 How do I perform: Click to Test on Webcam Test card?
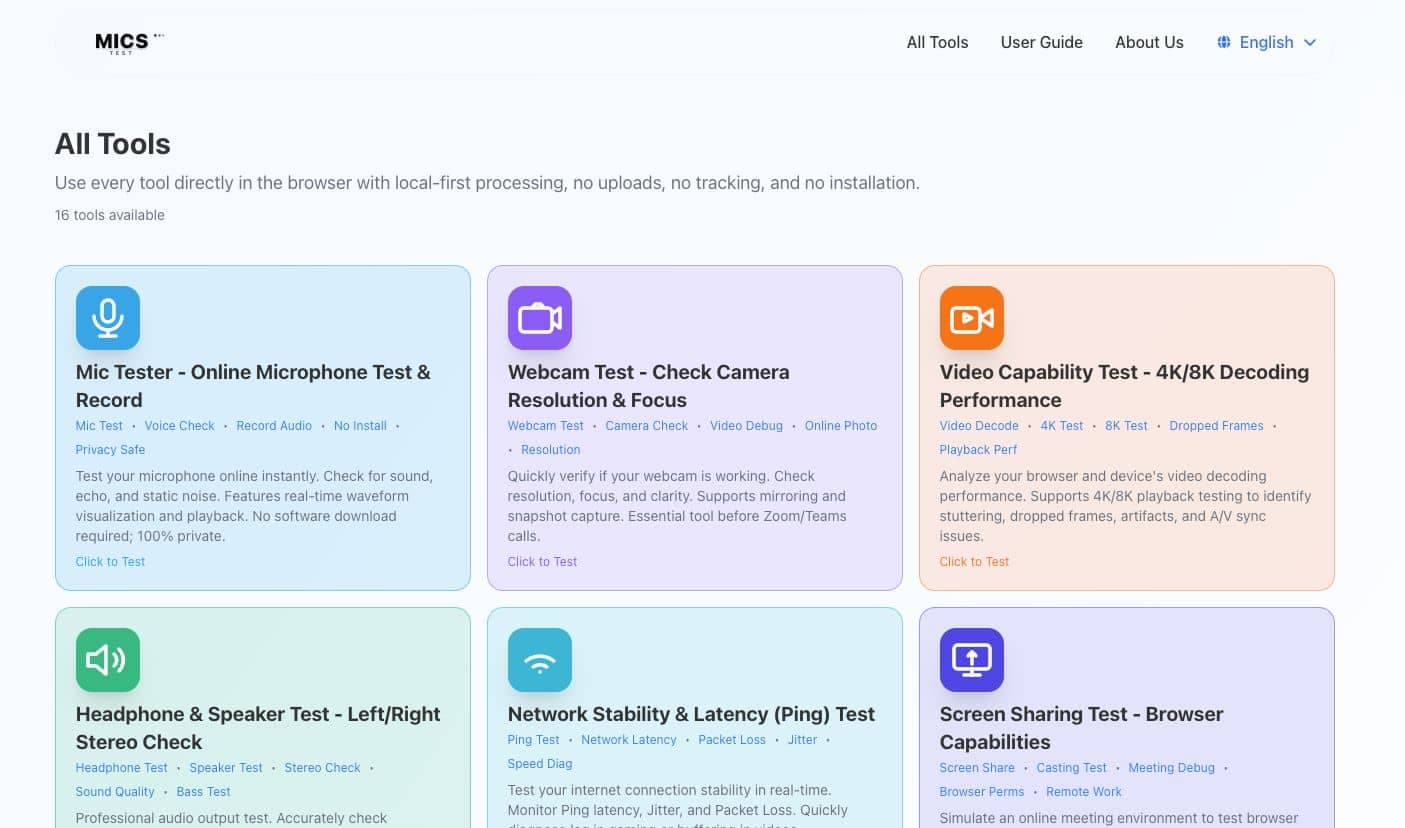(x=542, y=561)
